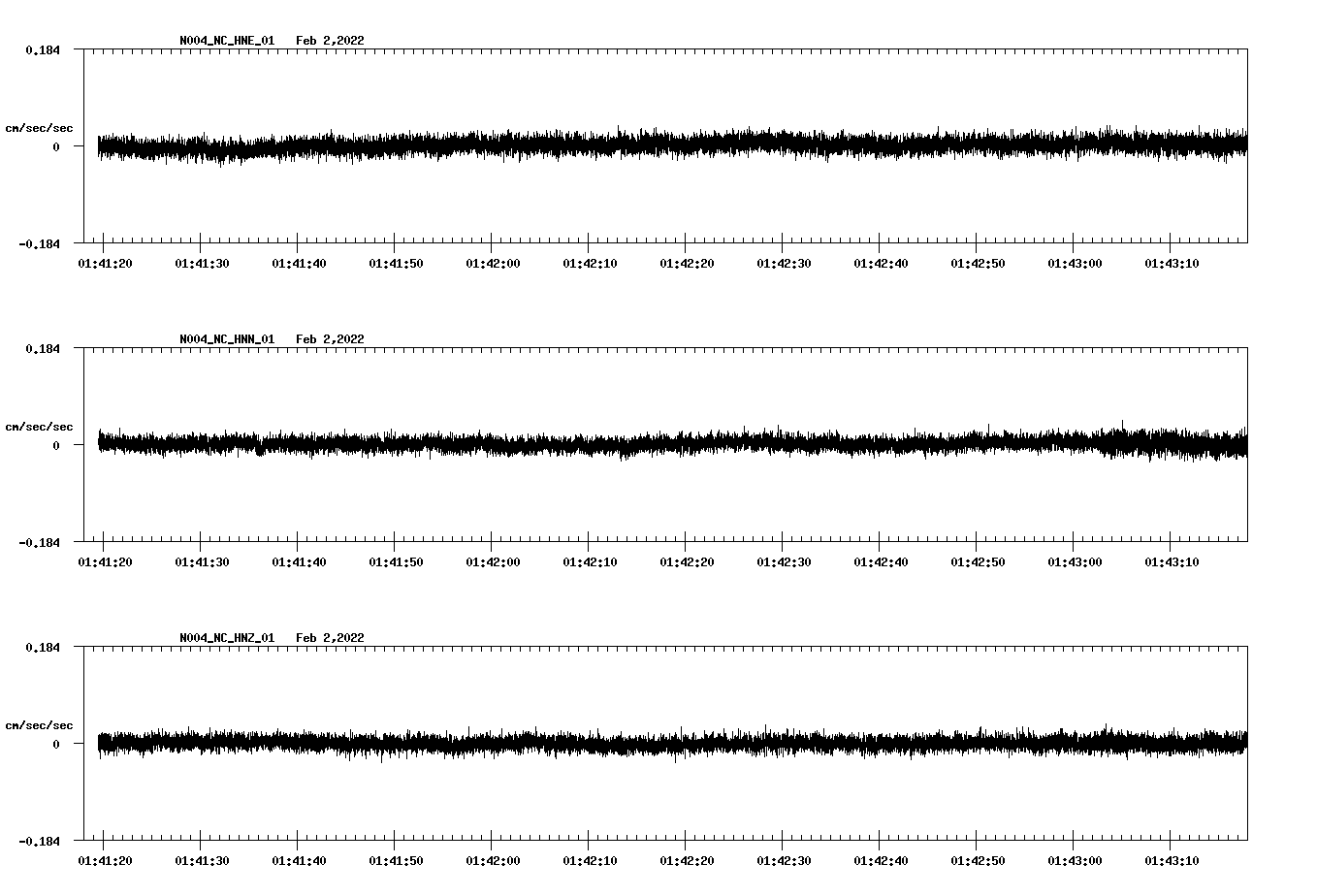Viewport: 1317px width, 896px height.
Task: Click the Feb 2,2022 date on HNE plot
Action: (330, 41)
